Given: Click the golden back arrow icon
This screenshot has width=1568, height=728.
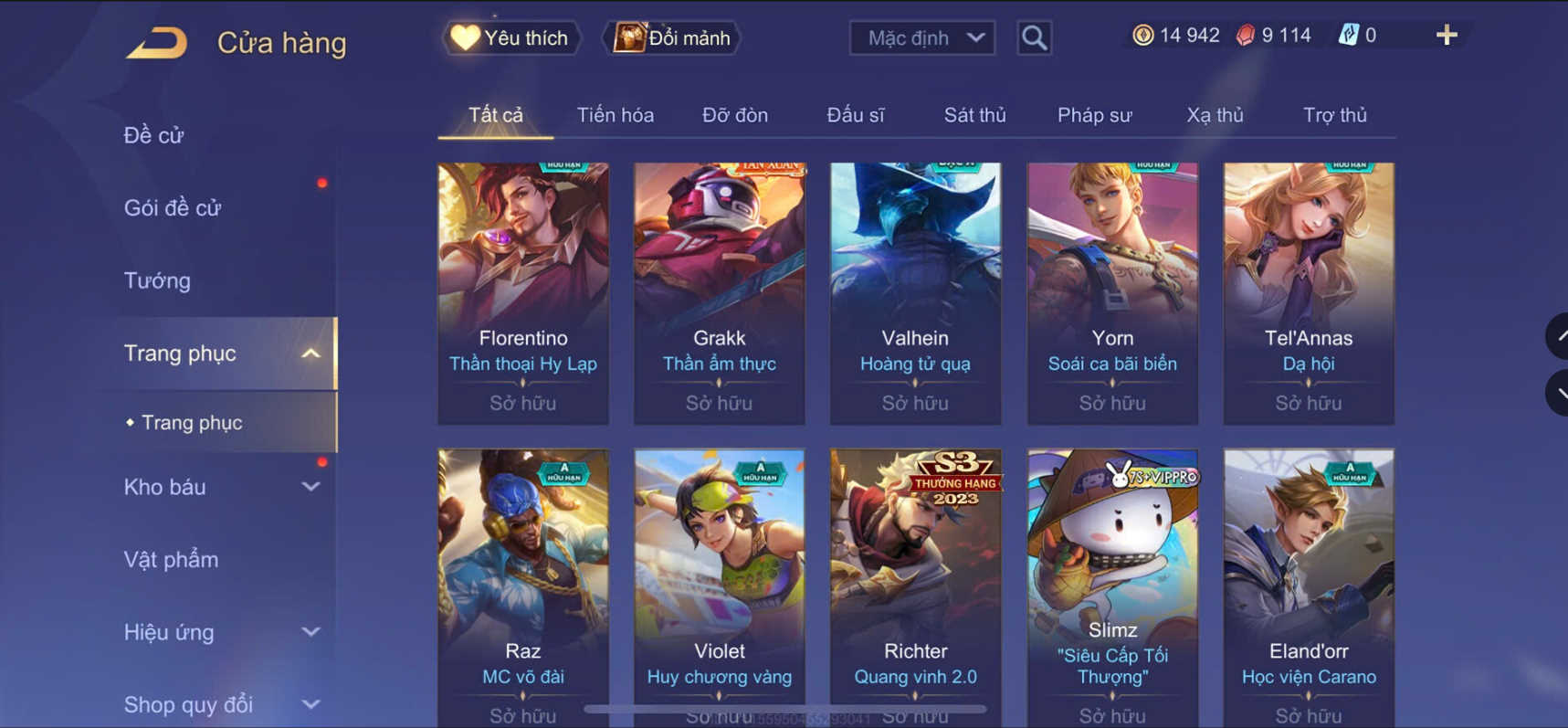Looking at the screenshot, I should [x=156, y=43].
